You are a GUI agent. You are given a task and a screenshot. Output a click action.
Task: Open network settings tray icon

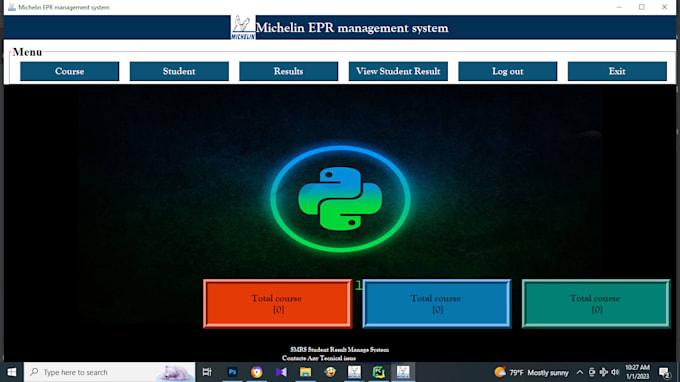603,372
